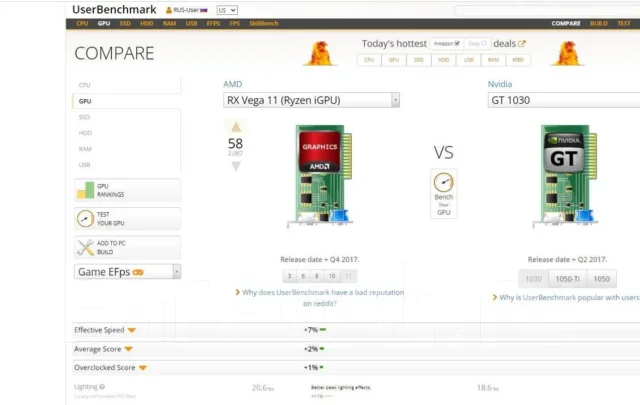Image resolution: width=640 pixels, height=405 pixels.
Task: Select the 1050-Ti variant button
Action: pos(567,279)
